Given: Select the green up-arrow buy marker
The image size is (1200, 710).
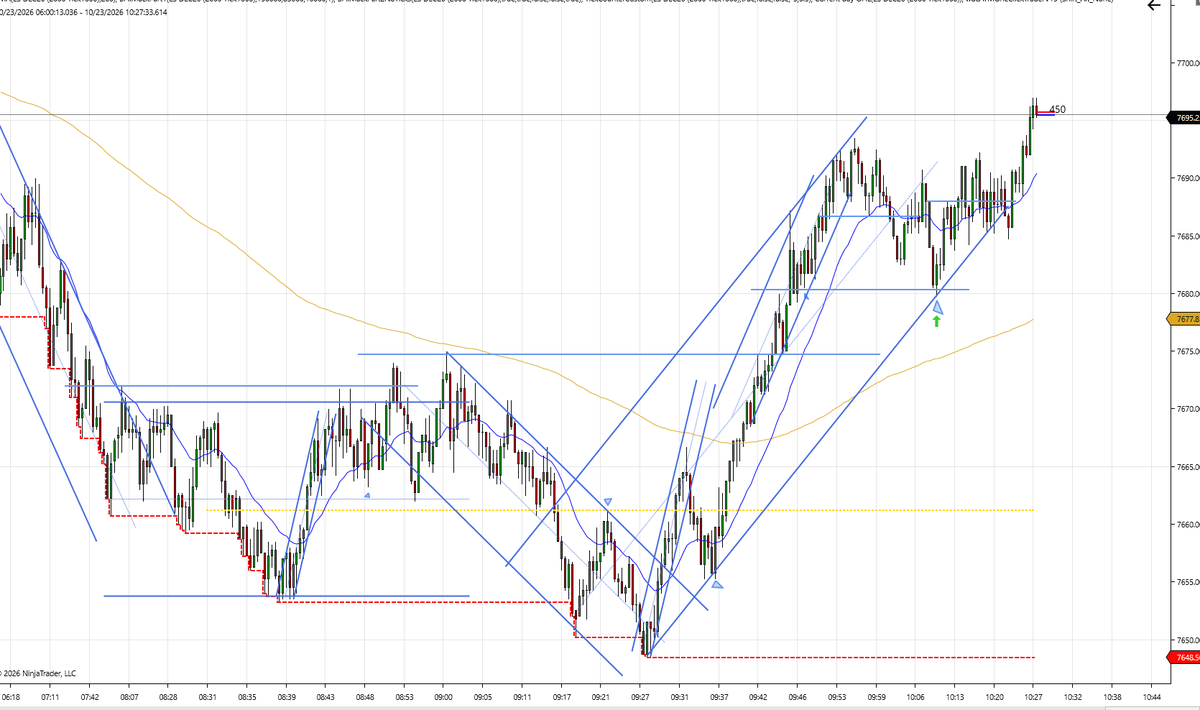Looking at the screenshot, I should pos(937,322).
